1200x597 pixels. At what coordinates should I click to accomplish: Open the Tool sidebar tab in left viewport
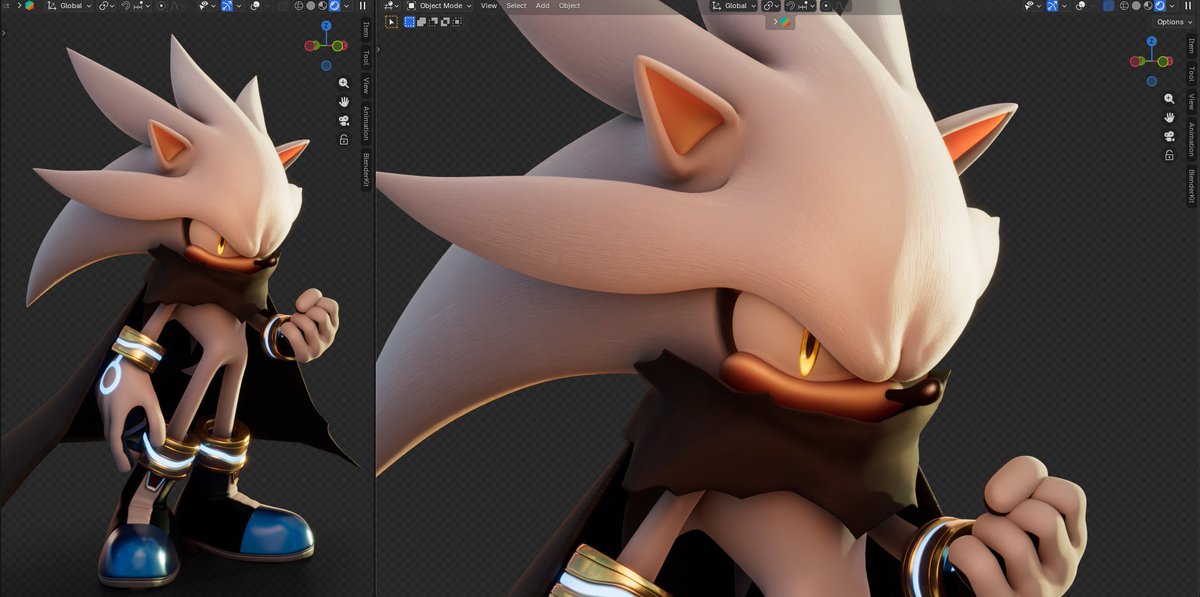366,57
